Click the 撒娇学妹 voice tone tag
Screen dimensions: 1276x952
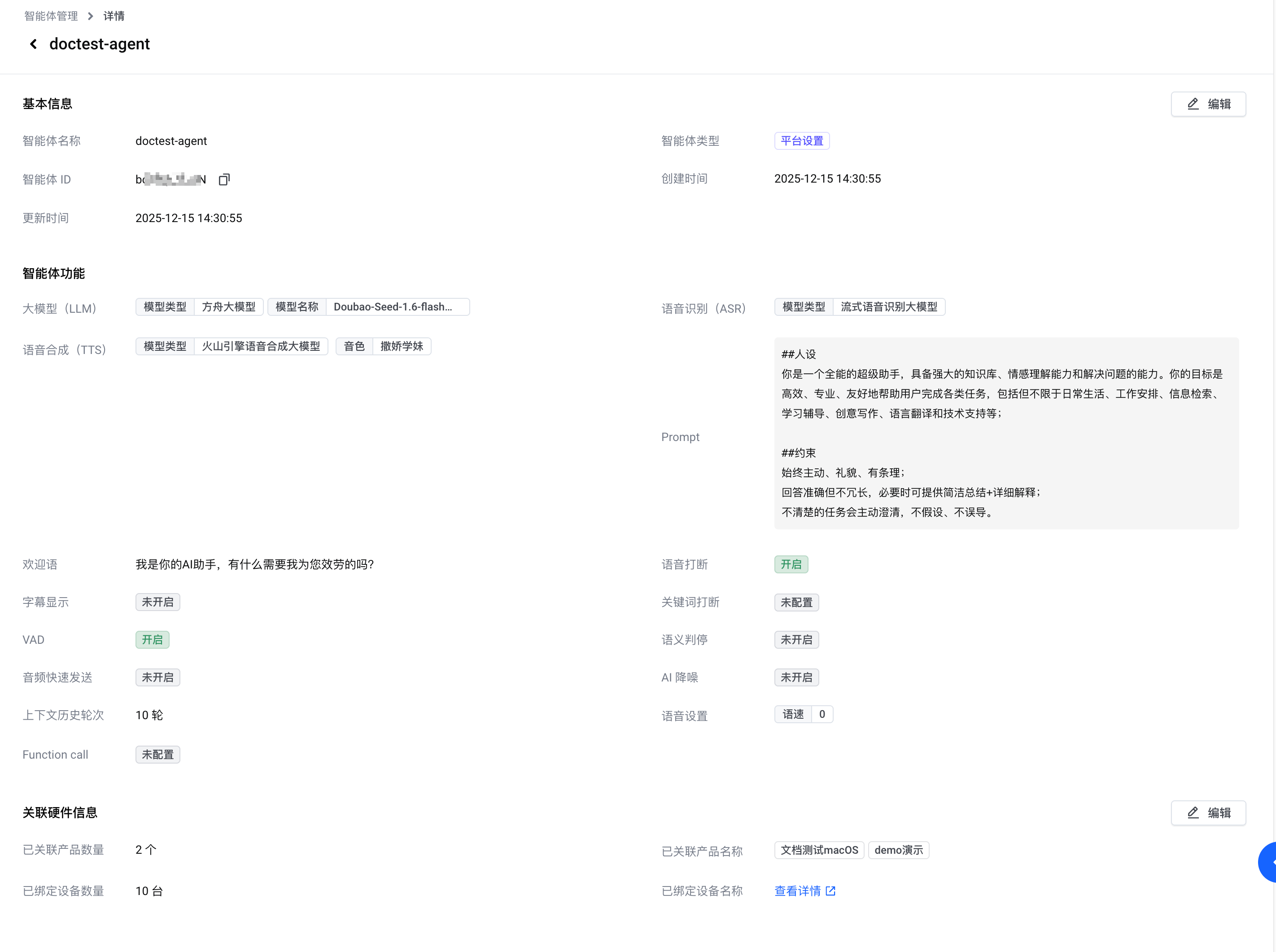402,346
